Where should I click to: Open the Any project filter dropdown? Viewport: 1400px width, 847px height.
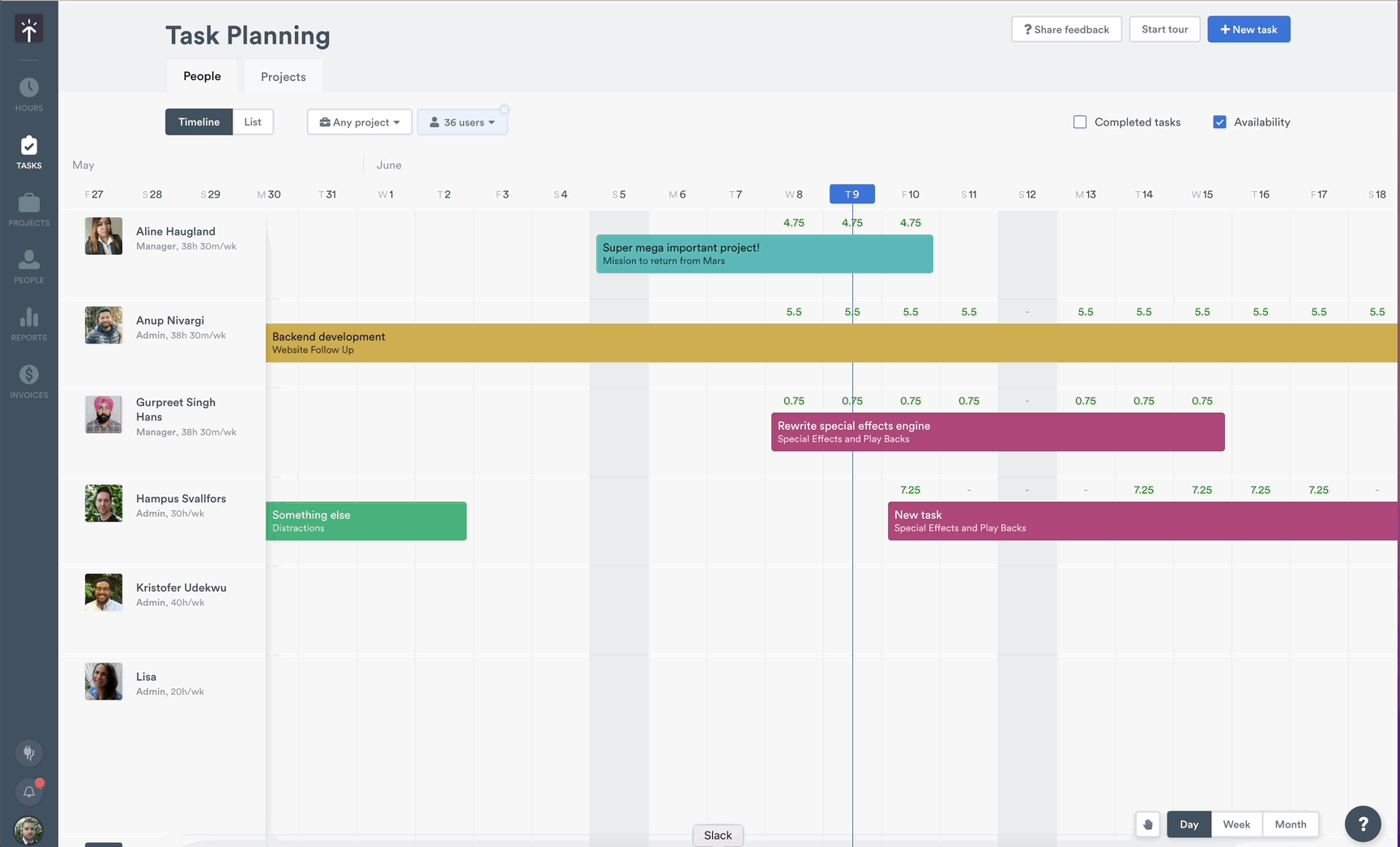pos(359,121)
